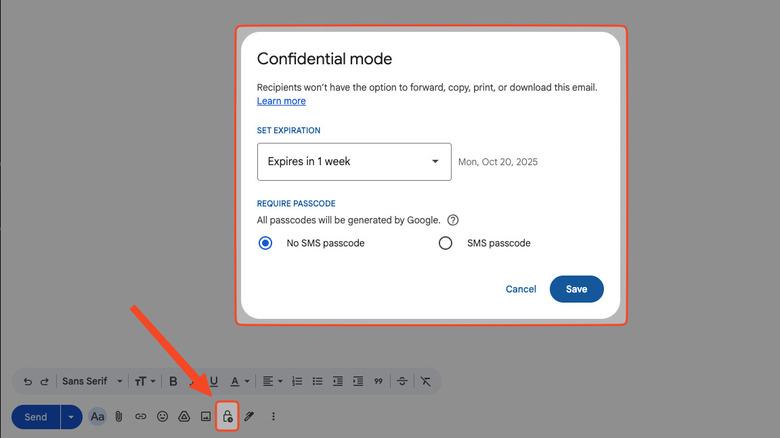Open more options three-dot menu
The height and width of the screenshot is (438, 780).
tap(273, 416)
